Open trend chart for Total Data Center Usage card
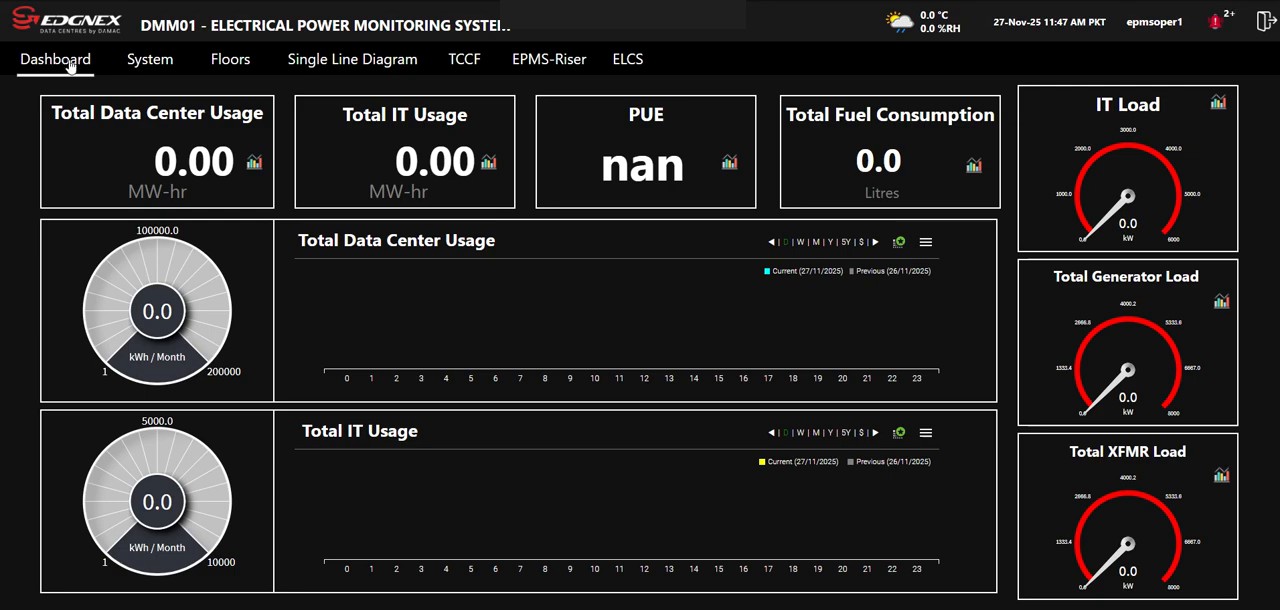Screen dimensions: 1280x610 (x=254, y=162)
